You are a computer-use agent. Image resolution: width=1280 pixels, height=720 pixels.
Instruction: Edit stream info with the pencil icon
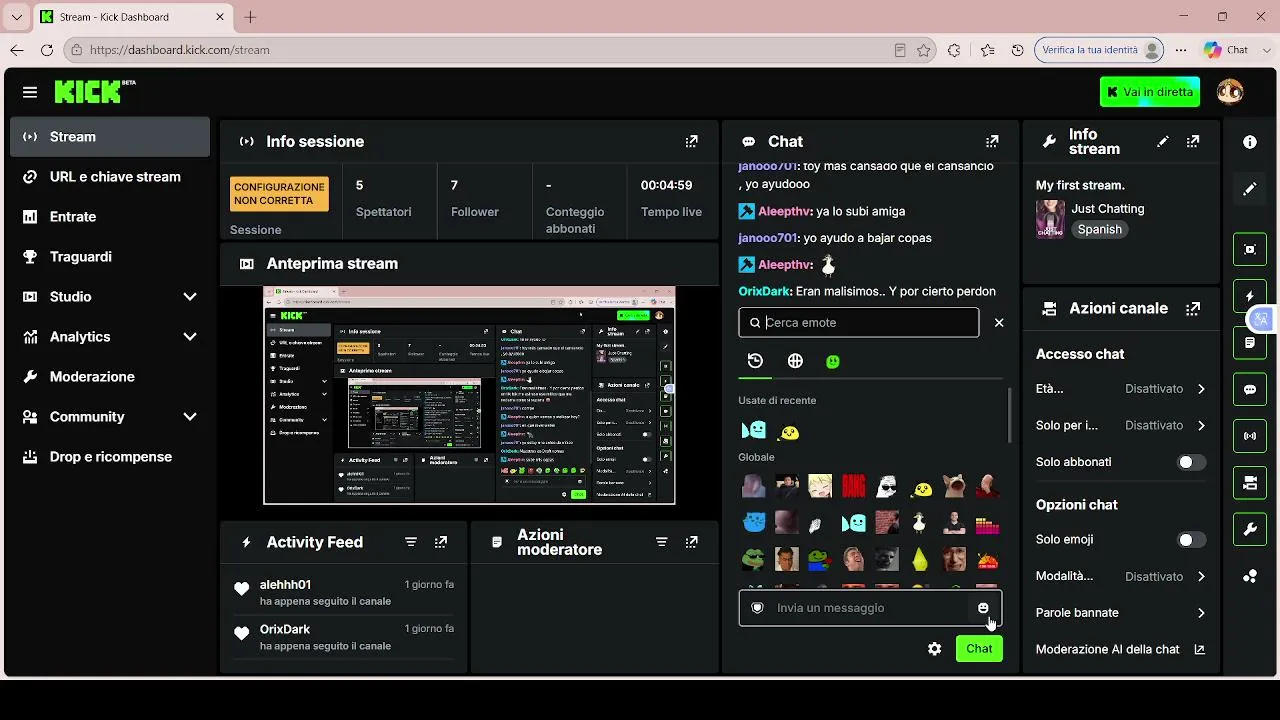coord(1162,142)
